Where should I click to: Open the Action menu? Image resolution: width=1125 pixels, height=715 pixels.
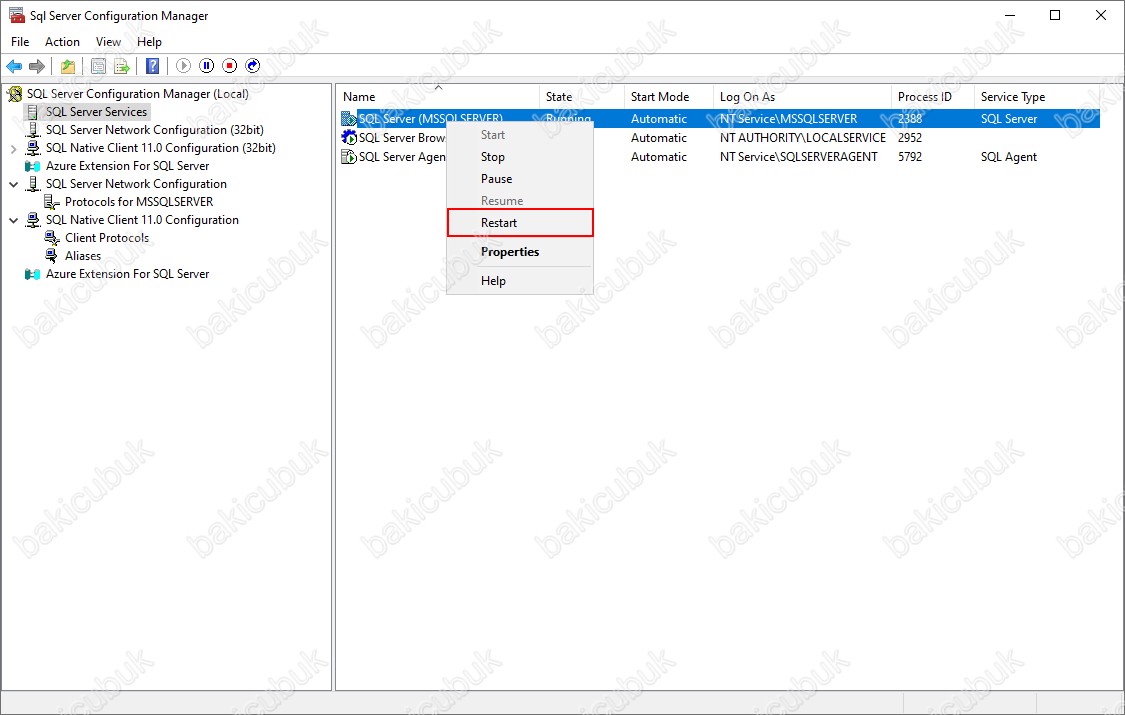pyautogui.click(x=62, y=42)
